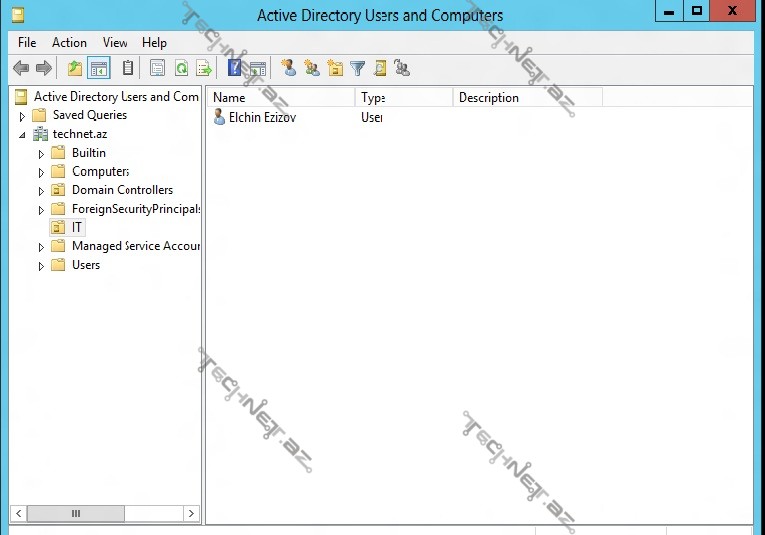
Task: Maximize the Active Directory window
Action: pyautogui.click(x=697, y=11)
